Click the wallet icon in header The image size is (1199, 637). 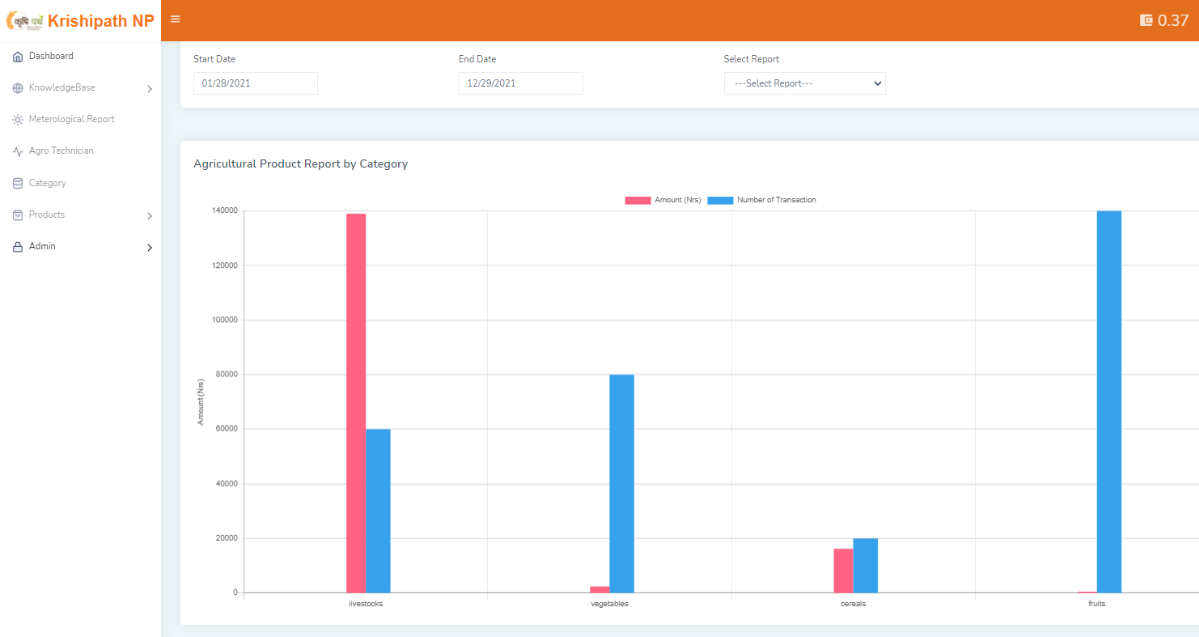point(1146,20)
